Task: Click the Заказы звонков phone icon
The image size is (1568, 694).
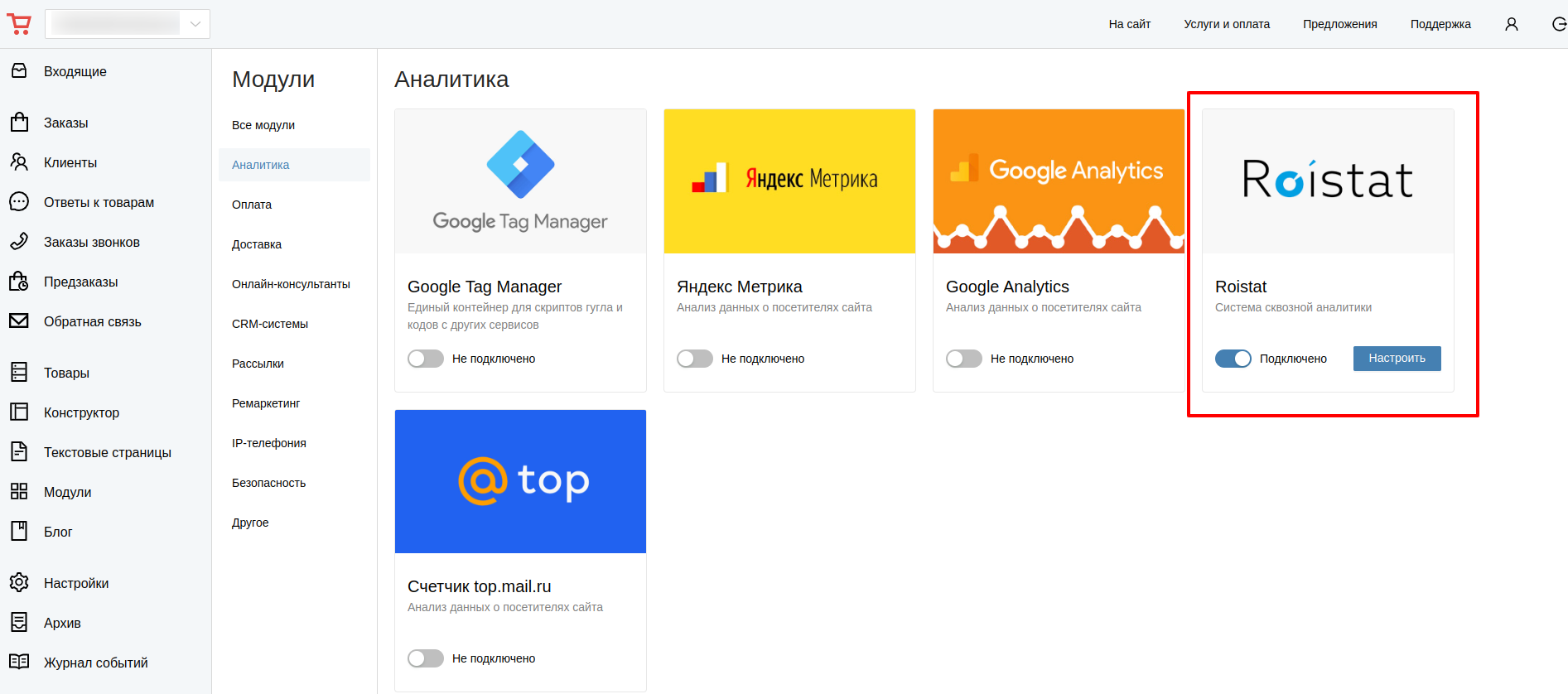Action: pos(19,242)
